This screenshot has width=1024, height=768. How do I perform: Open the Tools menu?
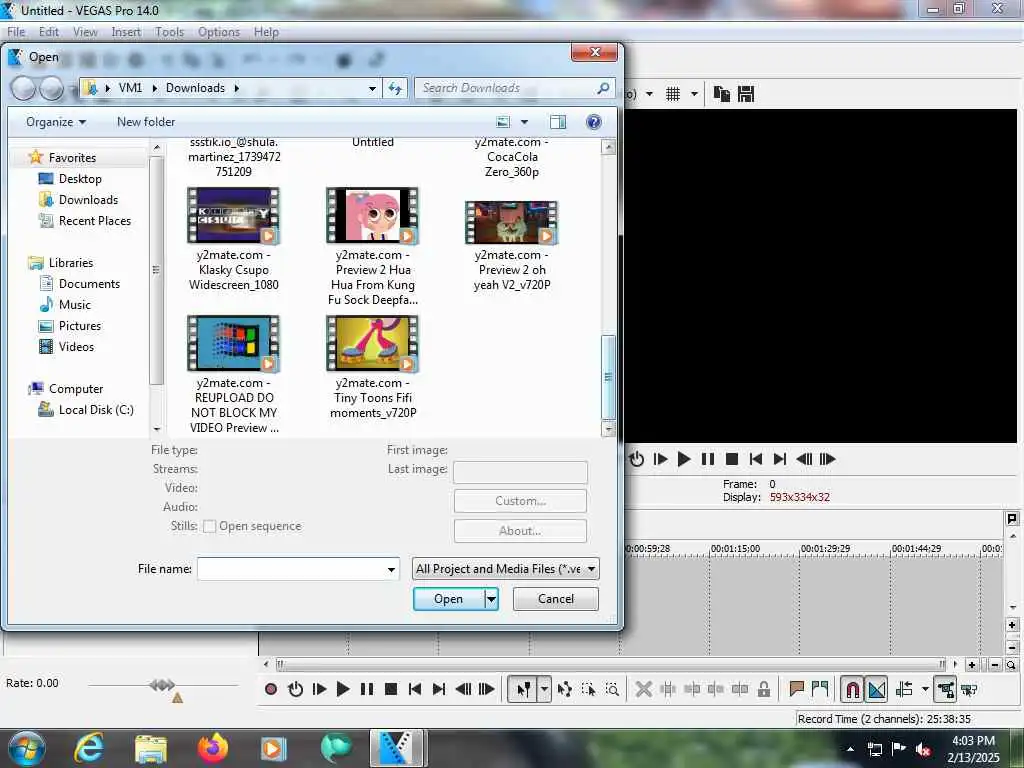[x=169, y=32]
